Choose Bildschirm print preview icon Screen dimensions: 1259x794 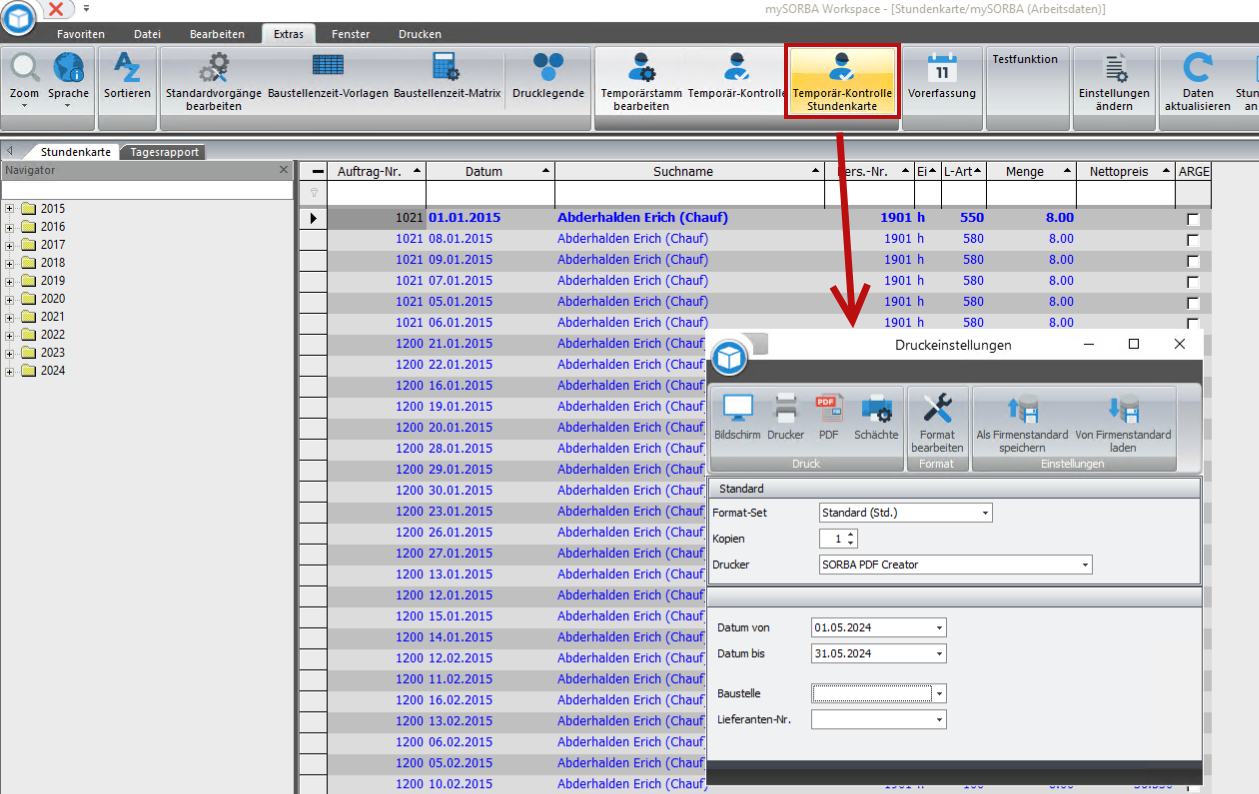click(738, 409)
